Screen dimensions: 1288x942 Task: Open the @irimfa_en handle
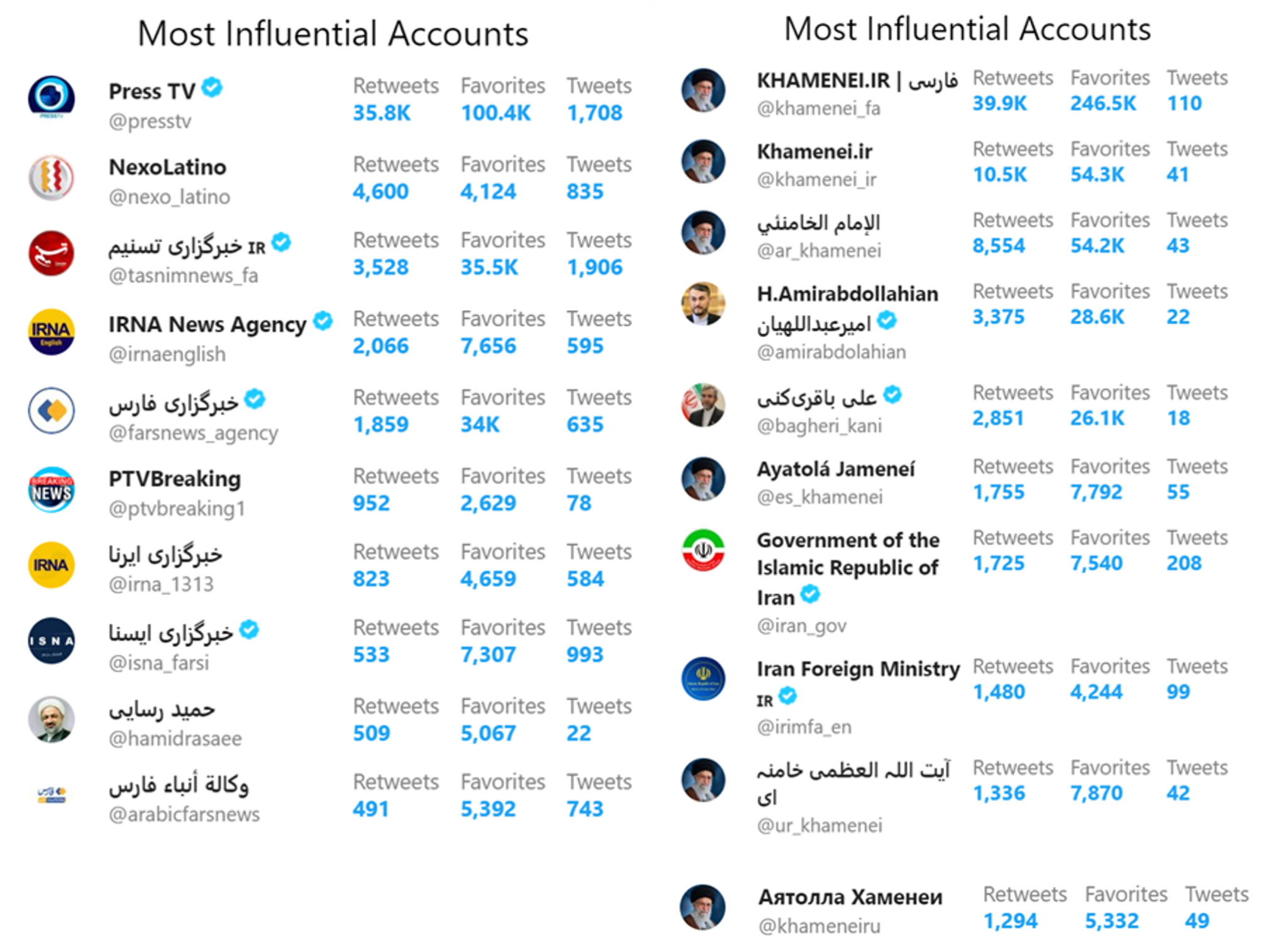[x=804, y=726]
